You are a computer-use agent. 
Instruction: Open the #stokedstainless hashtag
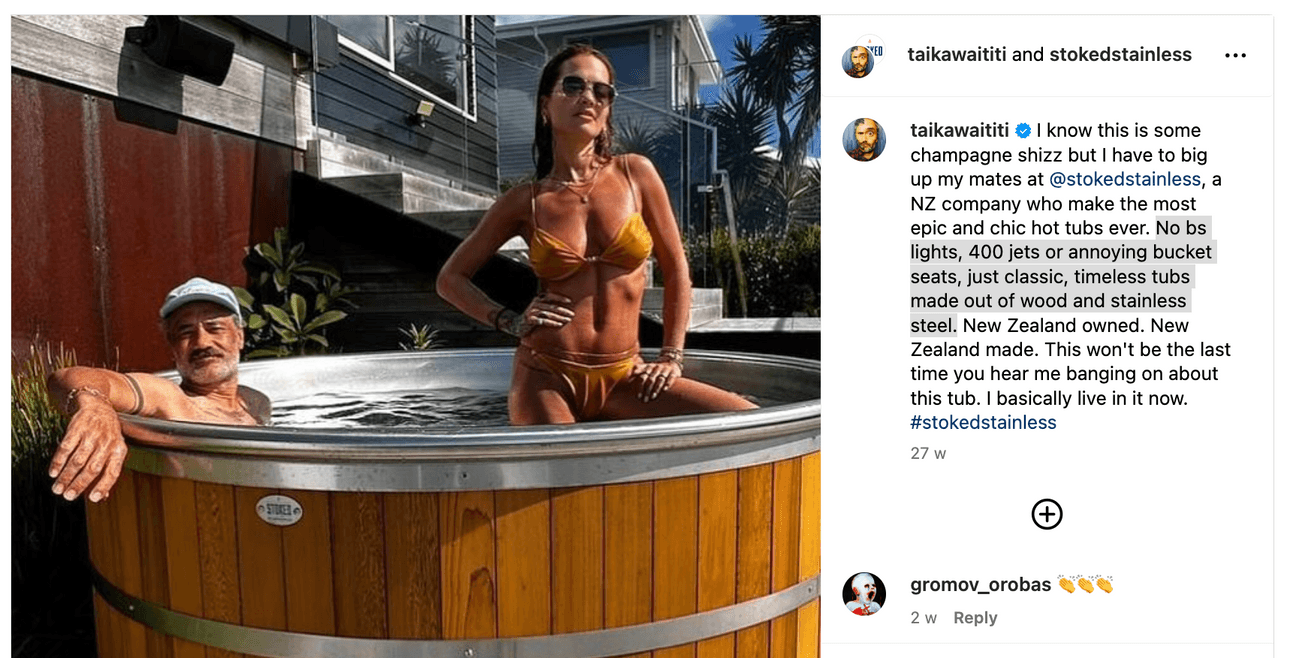coord(983,423)
